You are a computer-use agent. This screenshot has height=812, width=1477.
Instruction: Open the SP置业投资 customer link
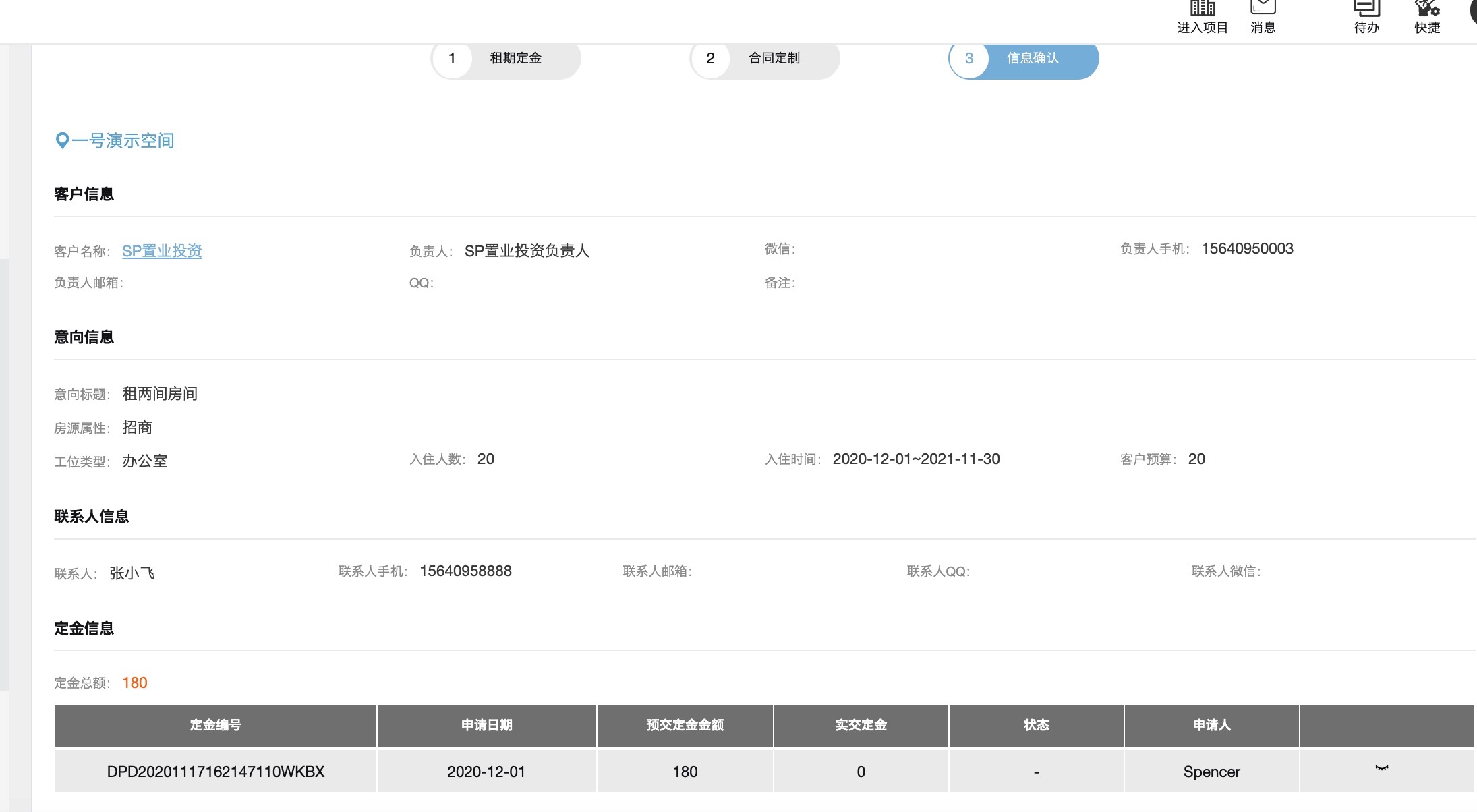tap(162, 251)
